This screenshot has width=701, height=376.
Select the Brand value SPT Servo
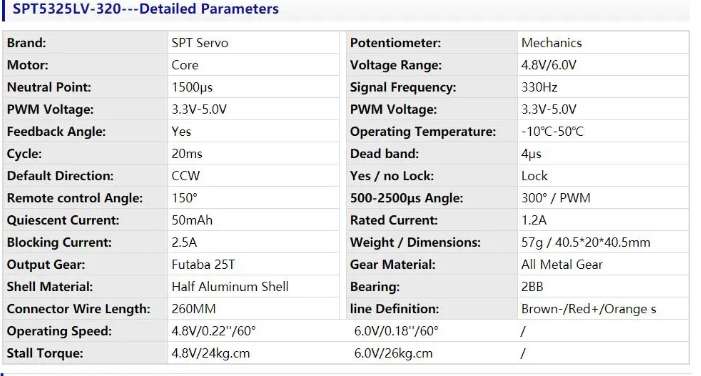(200, 43)
